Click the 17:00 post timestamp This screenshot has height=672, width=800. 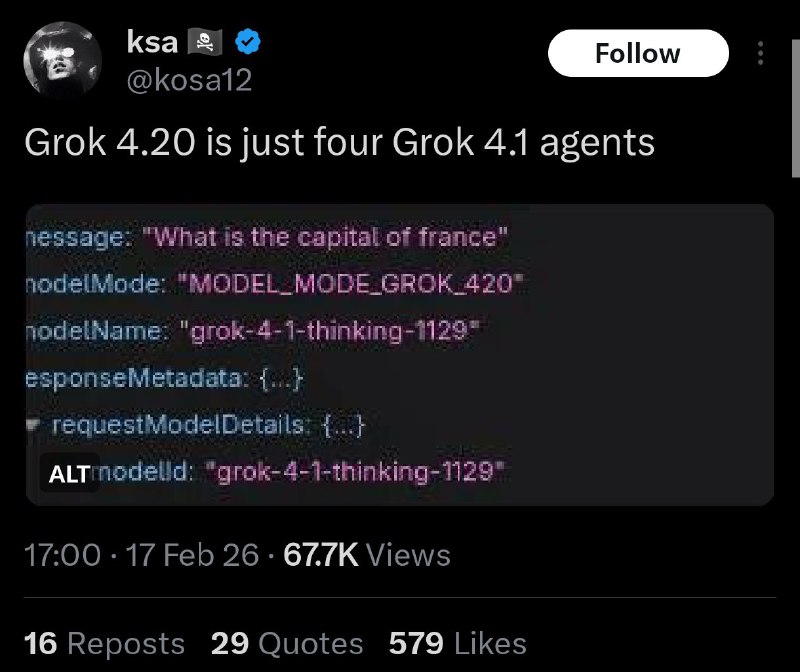point(62,555)
